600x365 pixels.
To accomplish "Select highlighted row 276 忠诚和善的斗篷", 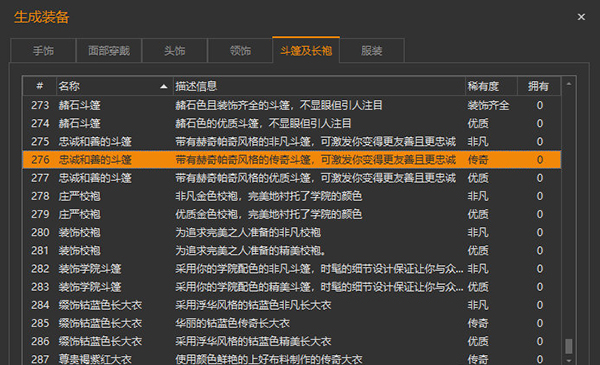I will tap(292, 160).
